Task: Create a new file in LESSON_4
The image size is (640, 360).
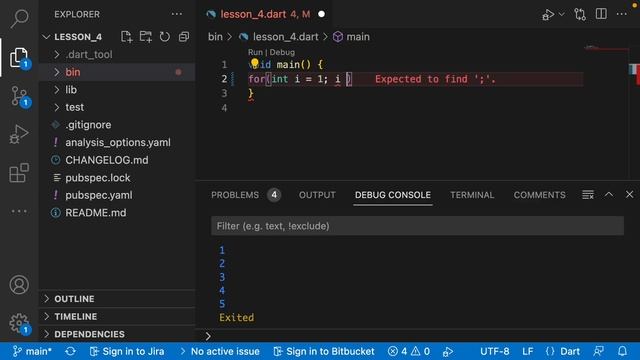Action: [127, 37]
